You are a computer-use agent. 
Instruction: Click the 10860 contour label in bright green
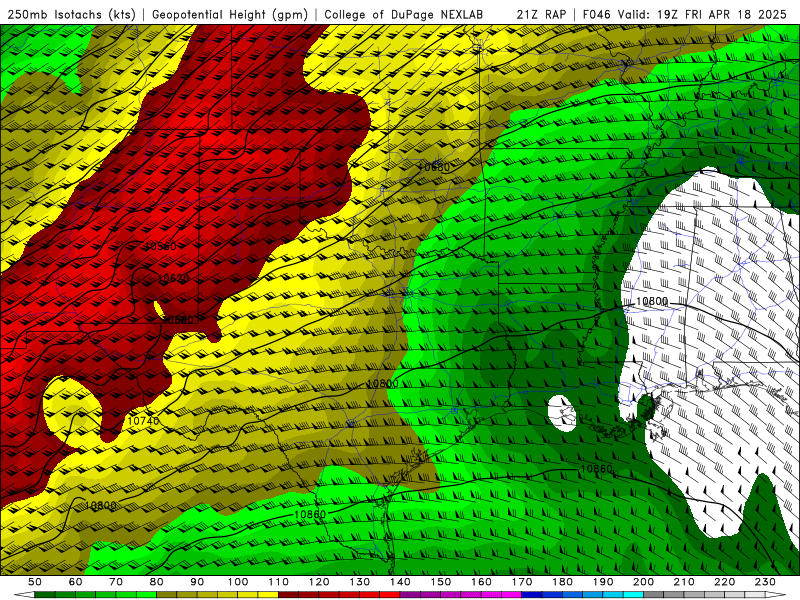click(310, 514)
